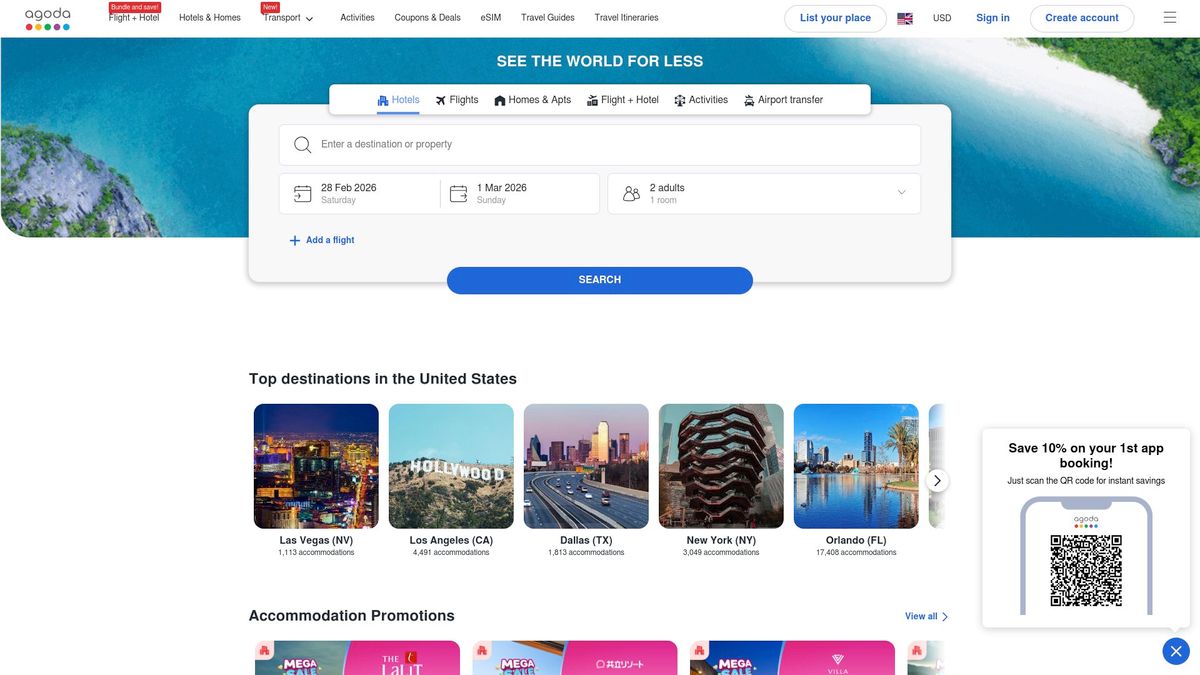
Task: Dismiss the app savings QR popup
Action: [x=1175, y=651]
